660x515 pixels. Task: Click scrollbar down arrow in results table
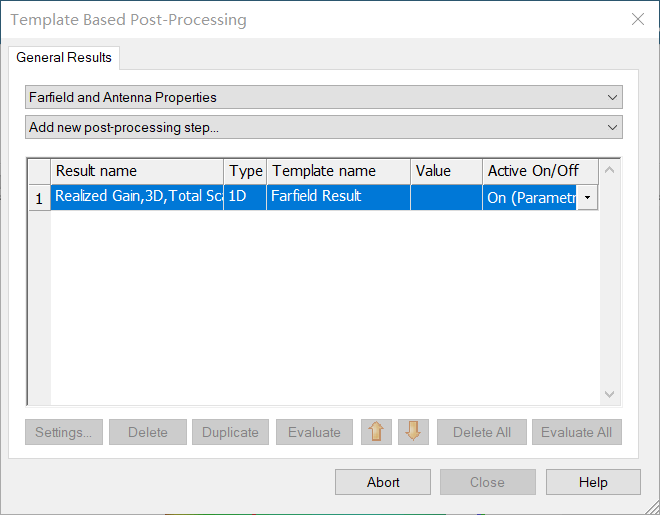tap(610, 396)
